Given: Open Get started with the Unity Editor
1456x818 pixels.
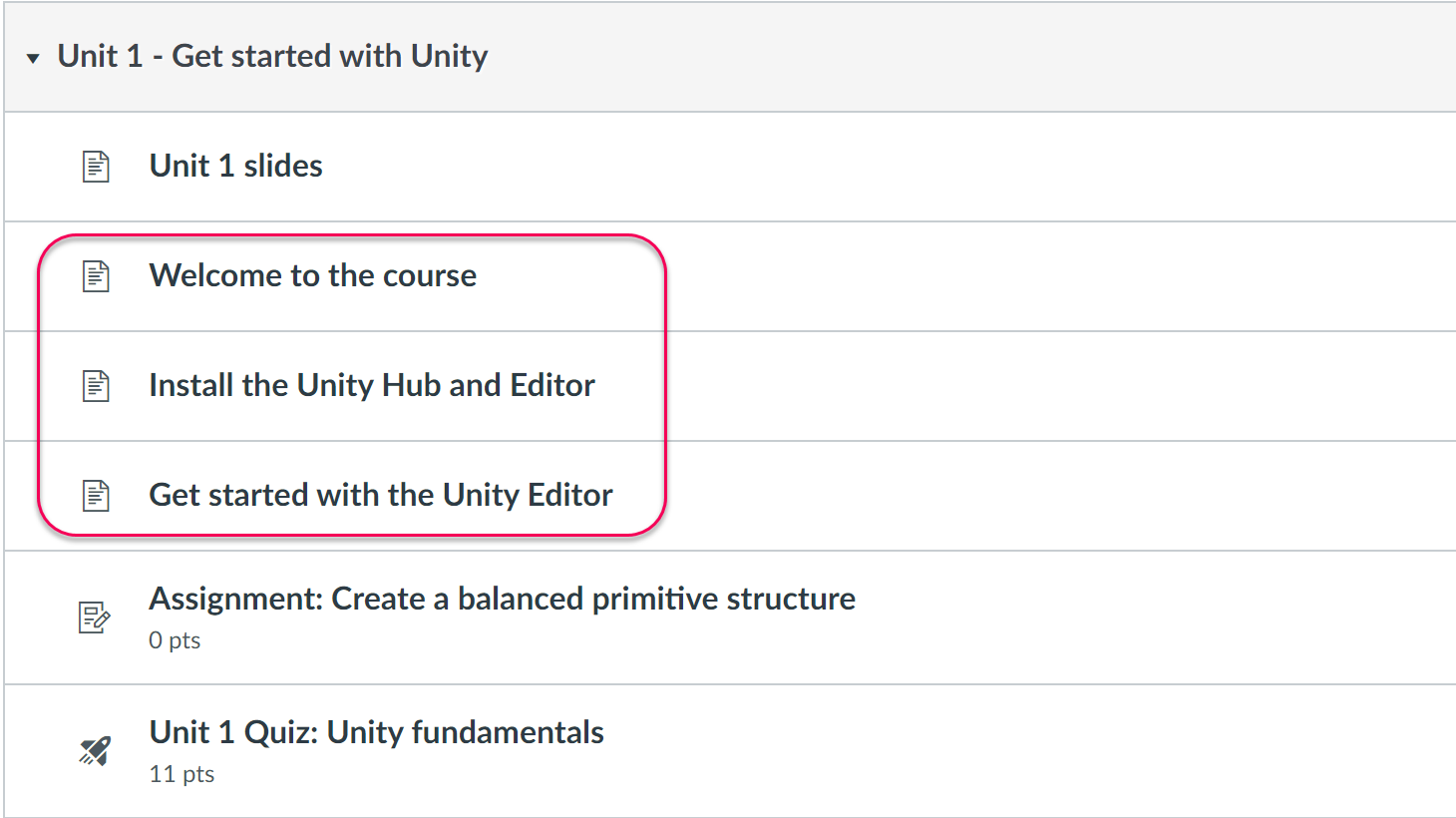Looking at the screenshot, I should tap(380, 495).
